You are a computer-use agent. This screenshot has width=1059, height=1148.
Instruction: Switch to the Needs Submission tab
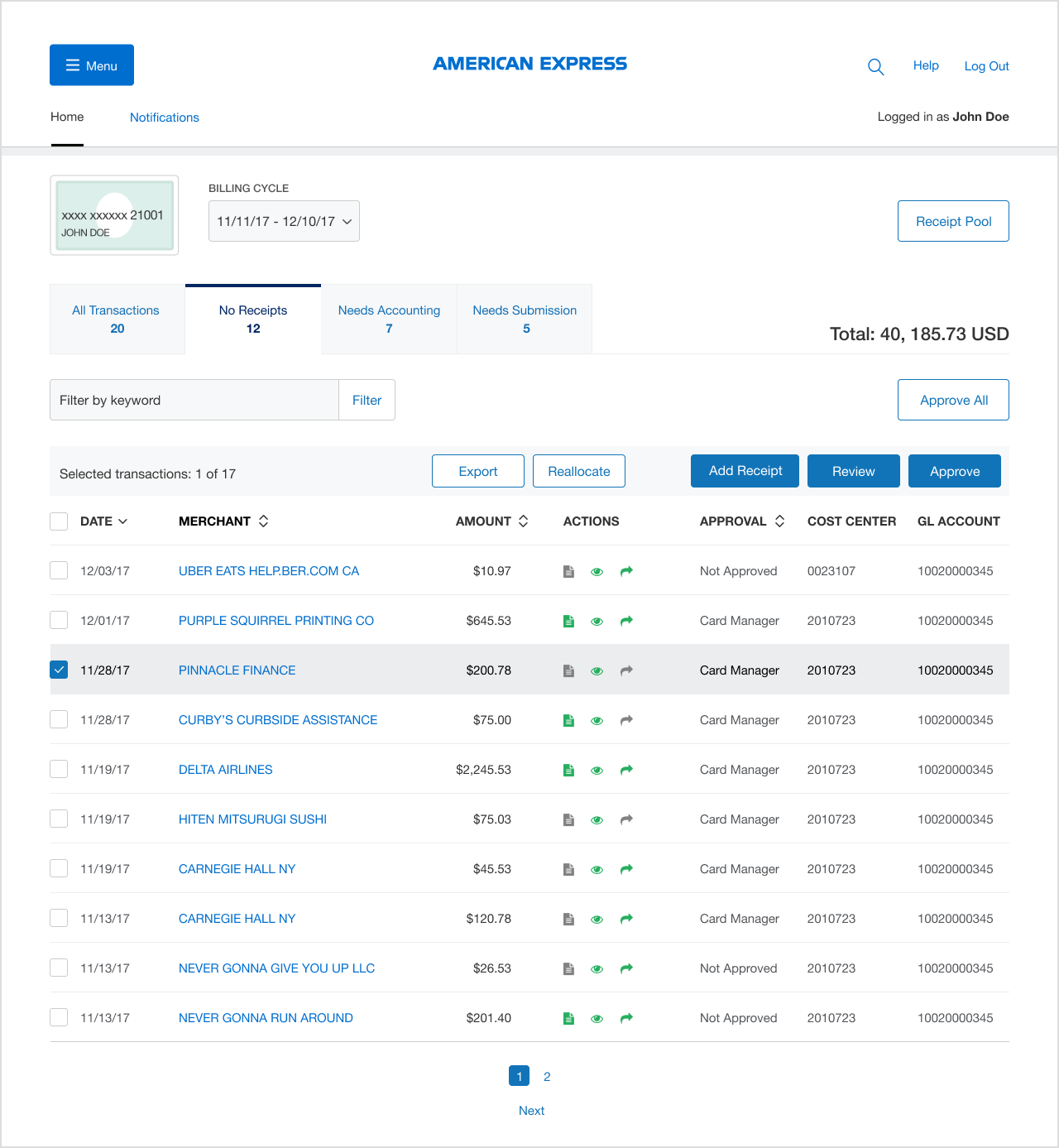(x=525, y=319)
